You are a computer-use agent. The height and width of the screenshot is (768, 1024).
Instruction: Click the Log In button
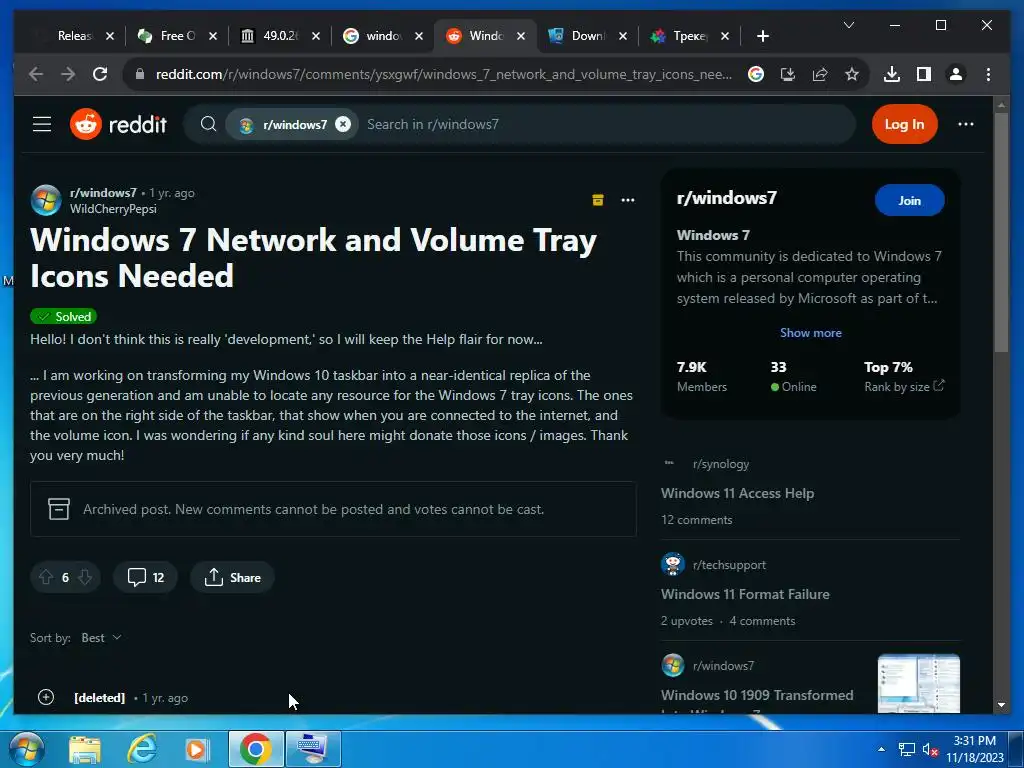click(x=904, y=124)
